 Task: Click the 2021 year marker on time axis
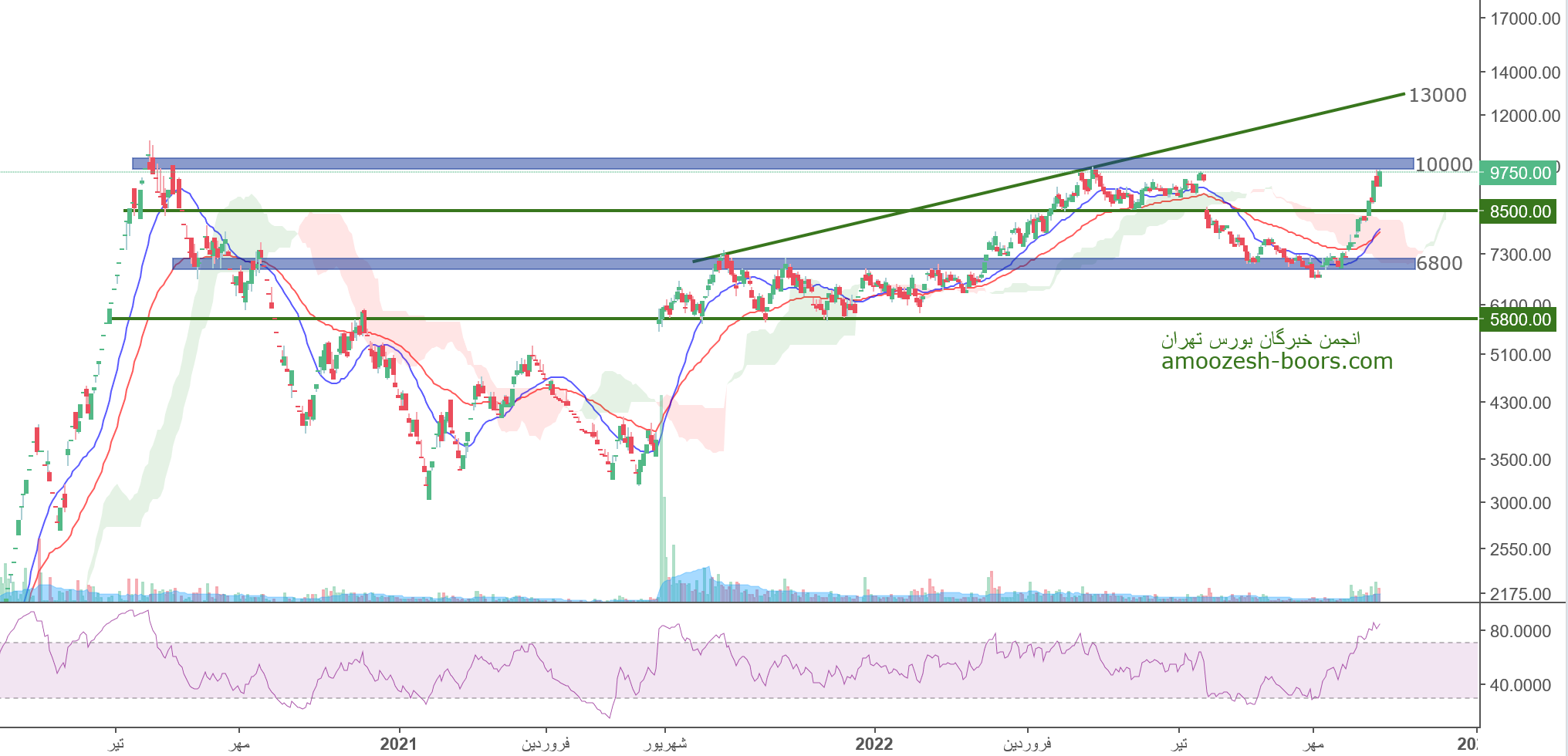tap(398, 744)
